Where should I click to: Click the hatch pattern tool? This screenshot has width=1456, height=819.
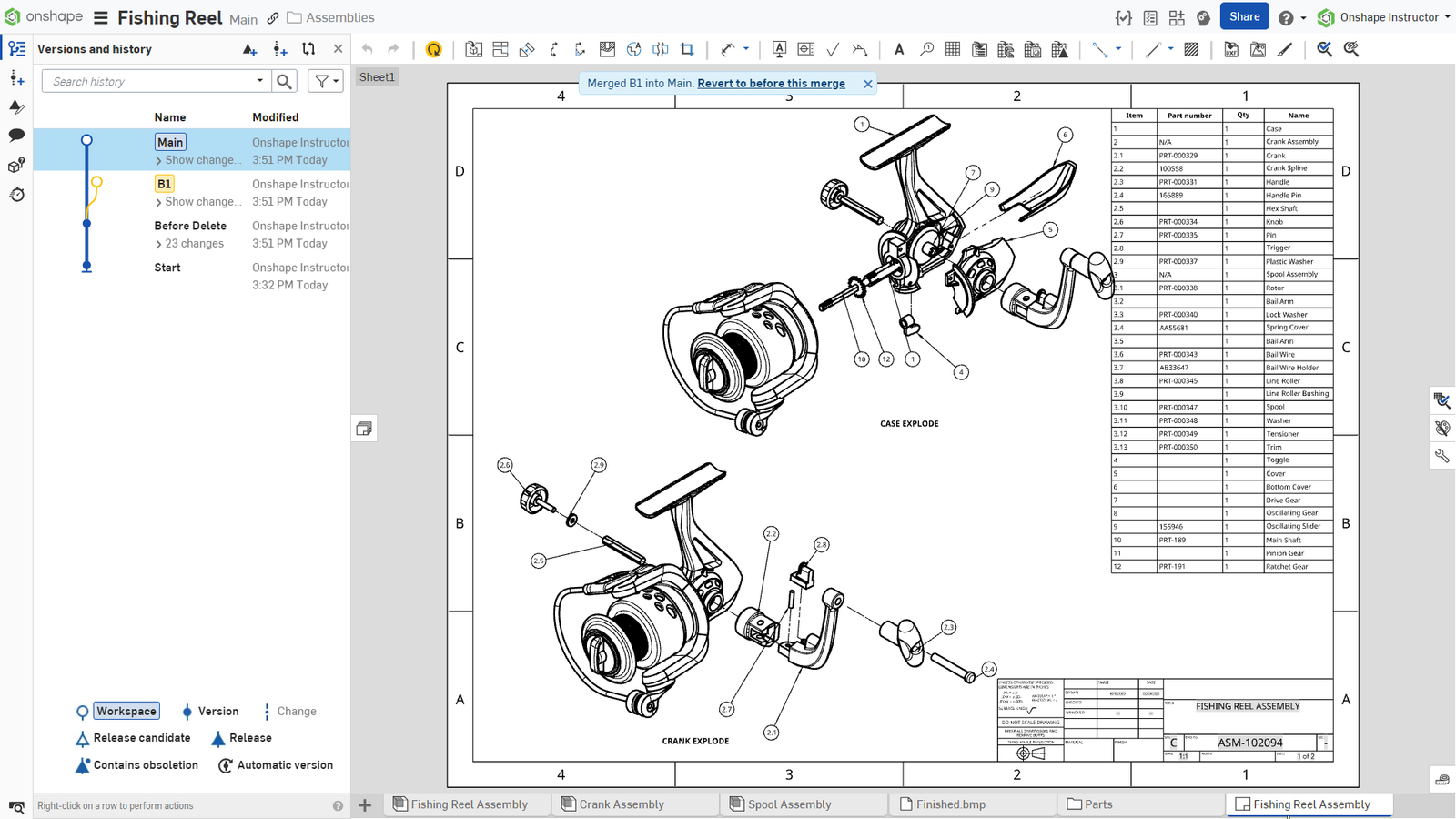1191,49
